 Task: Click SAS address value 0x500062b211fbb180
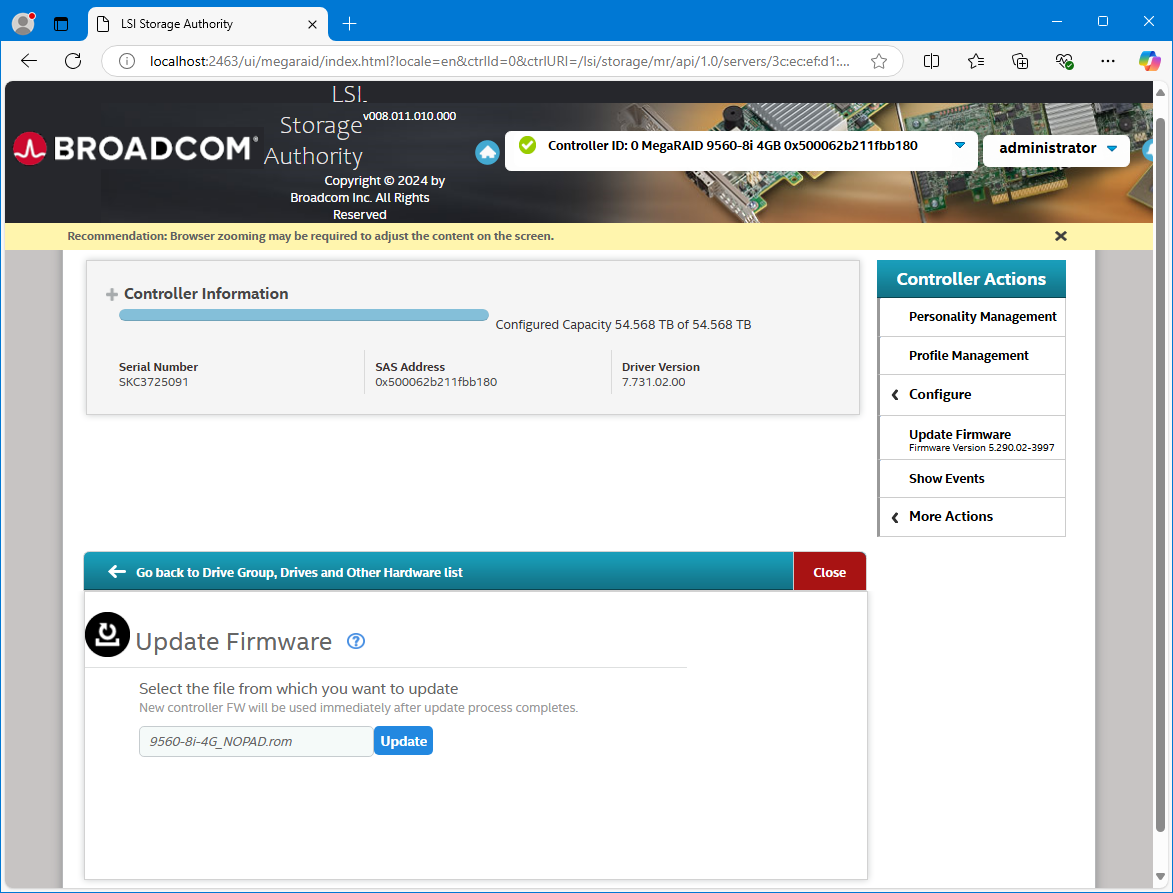436,382
